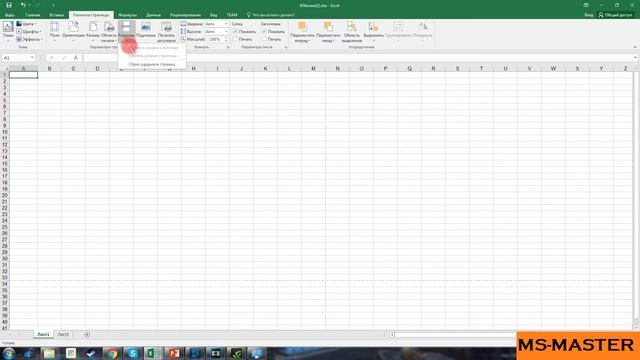640x360 pixels.
Task: Click the Background (Подложка) button
Action: pos(146,30)
